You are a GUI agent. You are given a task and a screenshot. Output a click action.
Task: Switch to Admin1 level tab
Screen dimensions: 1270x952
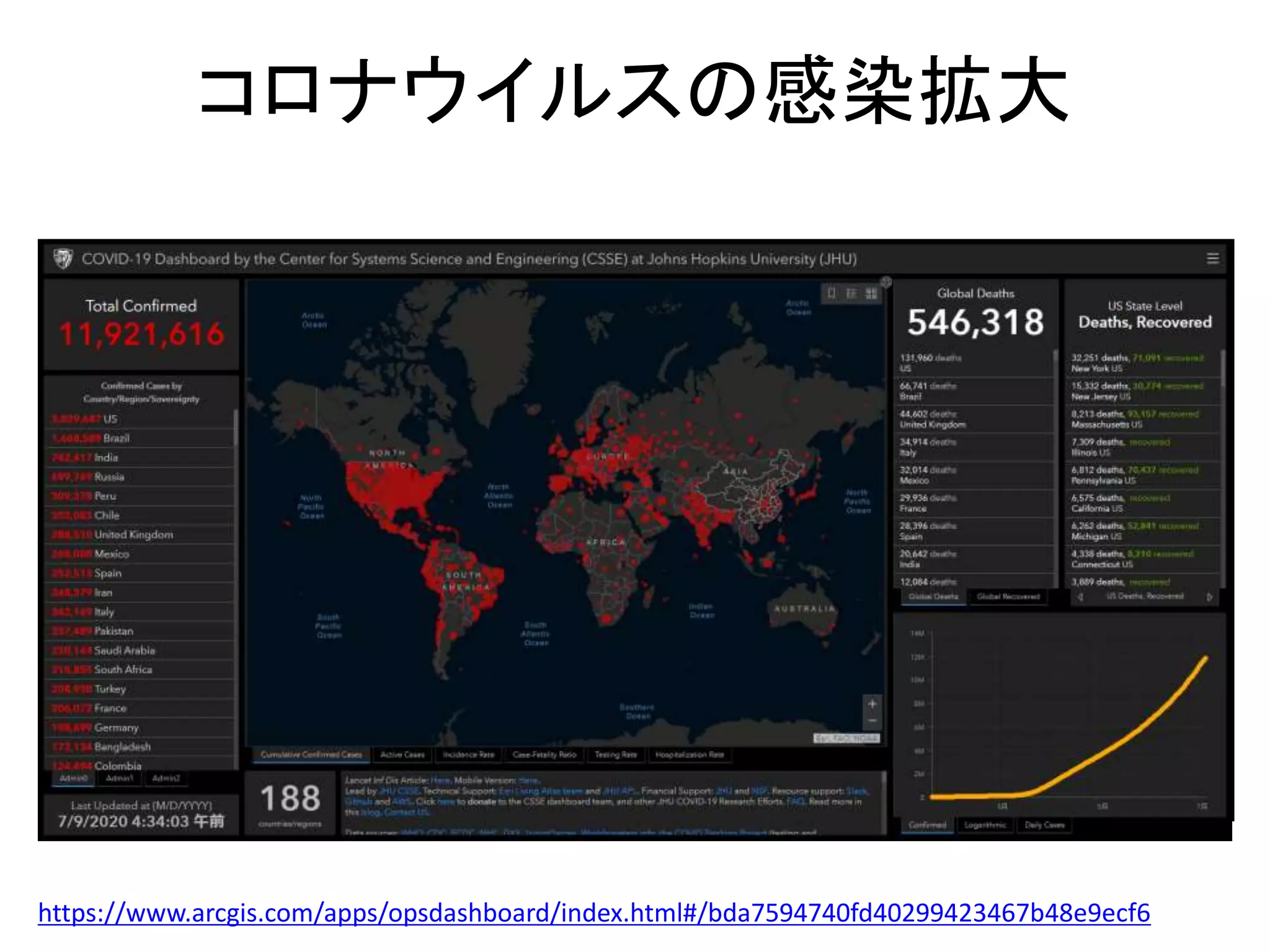[x=119, y=778]
